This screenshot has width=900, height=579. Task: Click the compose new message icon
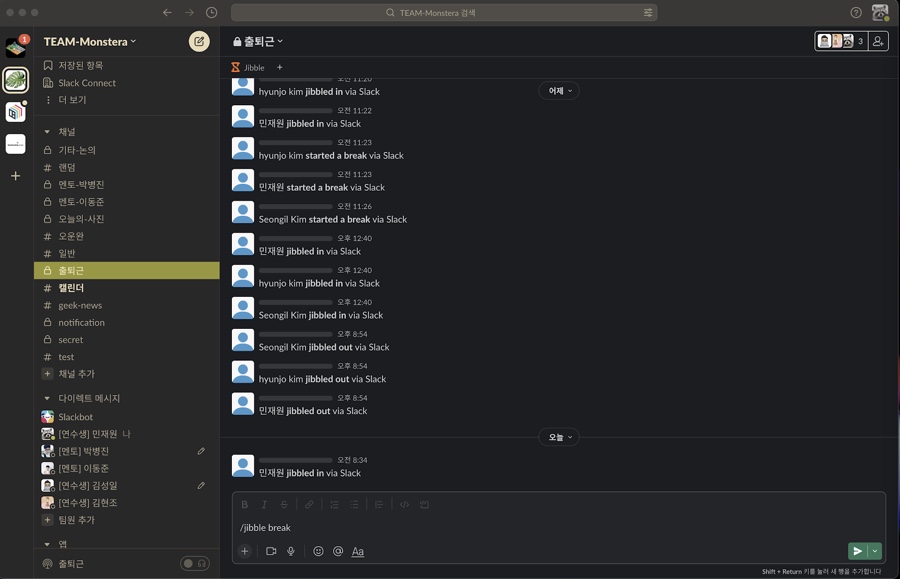coord(199,41)
